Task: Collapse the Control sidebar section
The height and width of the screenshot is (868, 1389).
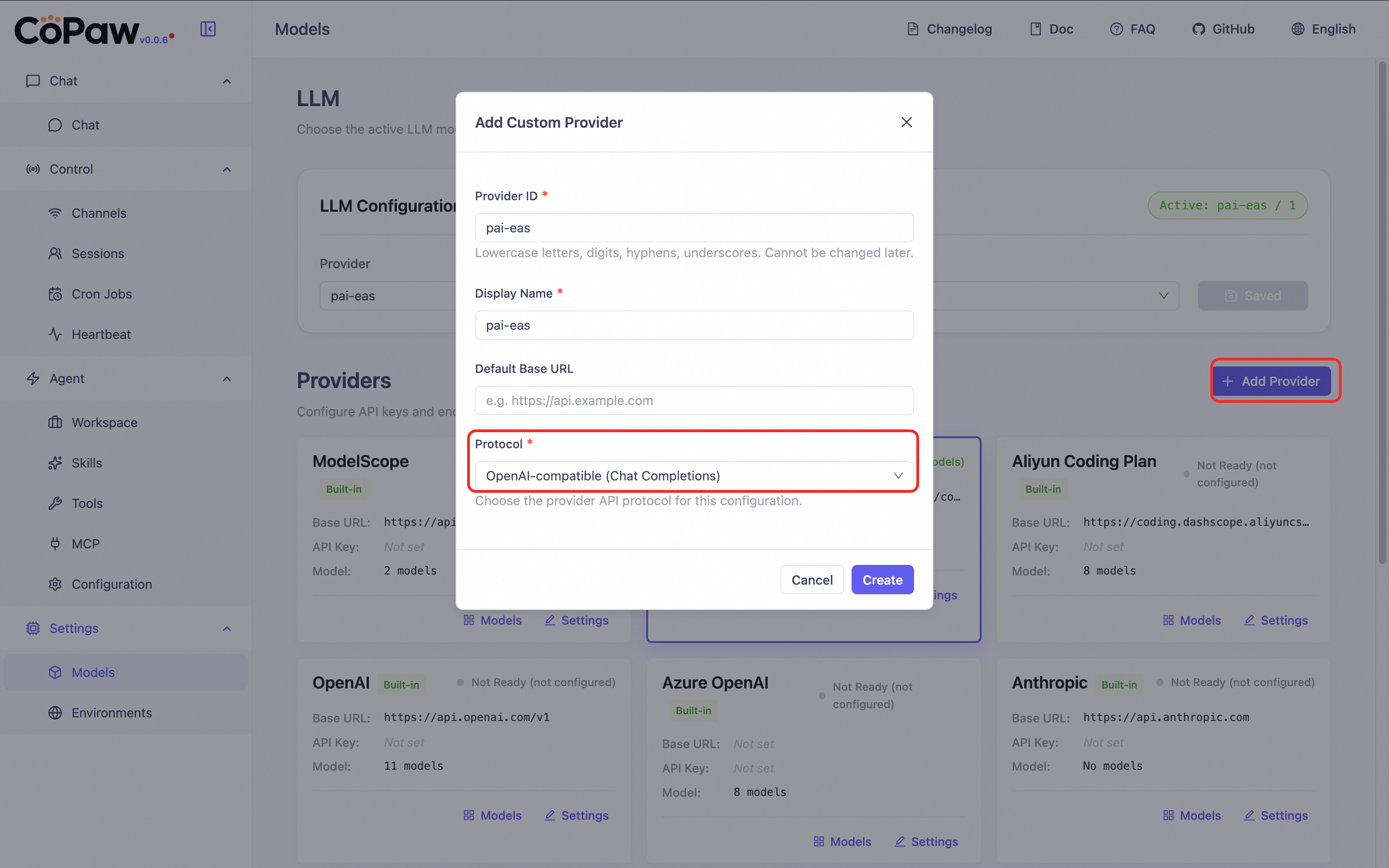Action: (227, 169)
